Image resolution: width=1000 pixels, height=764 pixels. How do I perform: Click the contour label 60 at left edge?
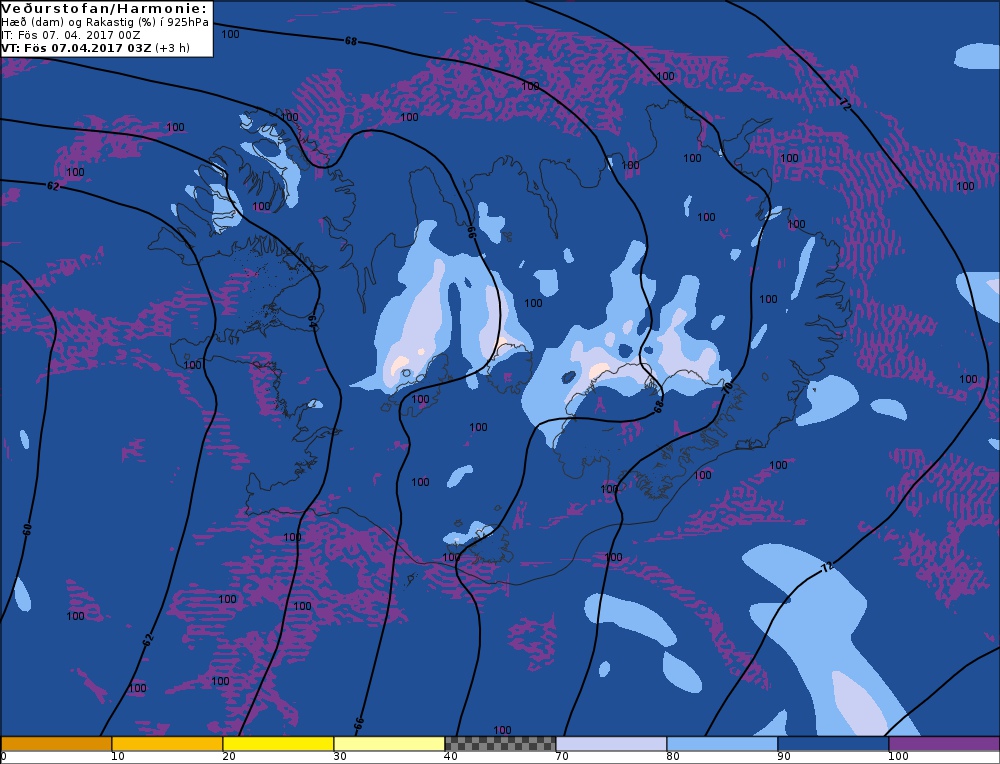point(27,529)
